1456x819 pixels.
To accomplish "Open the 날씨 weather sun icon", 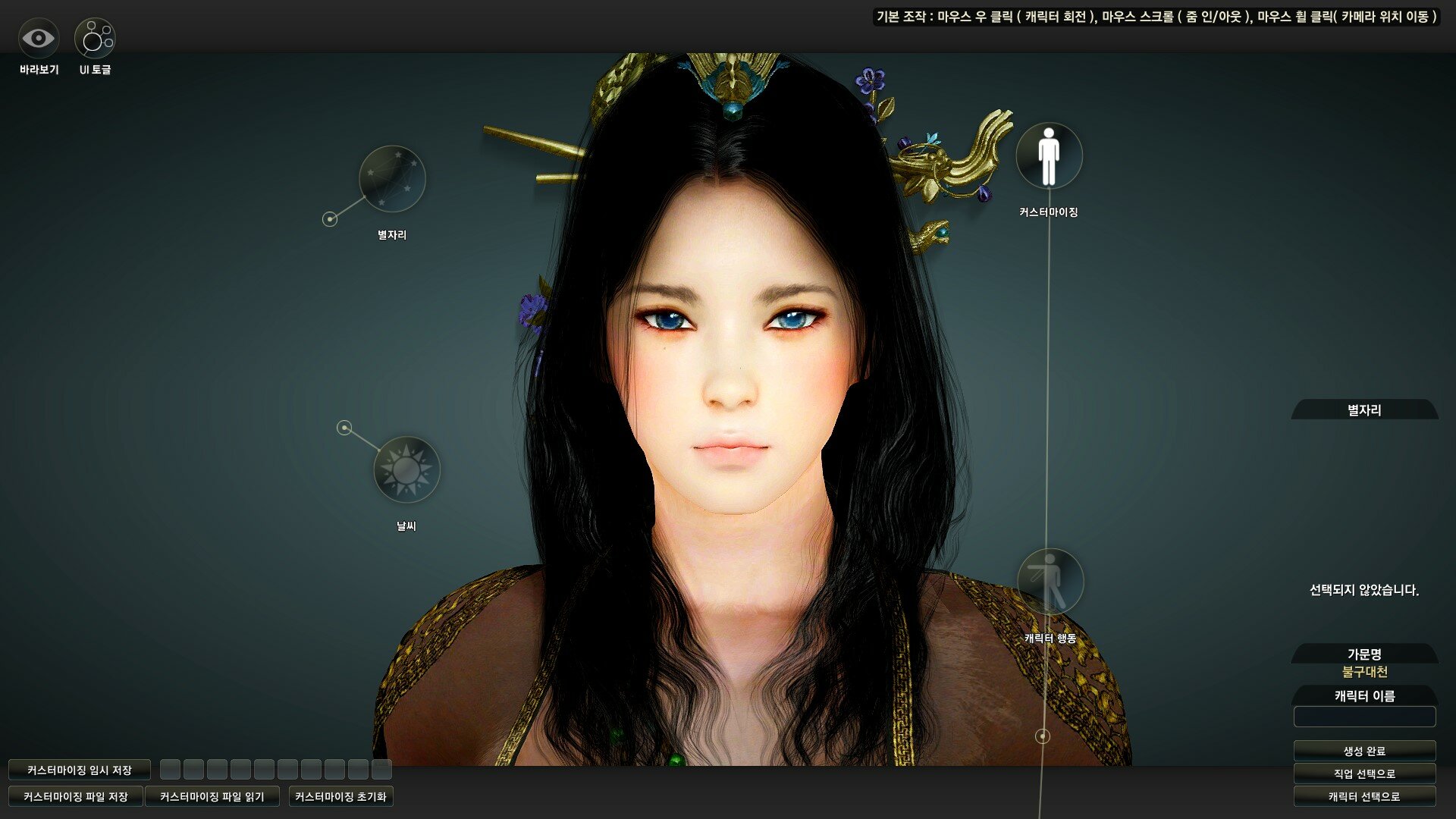I will point(406,469).
